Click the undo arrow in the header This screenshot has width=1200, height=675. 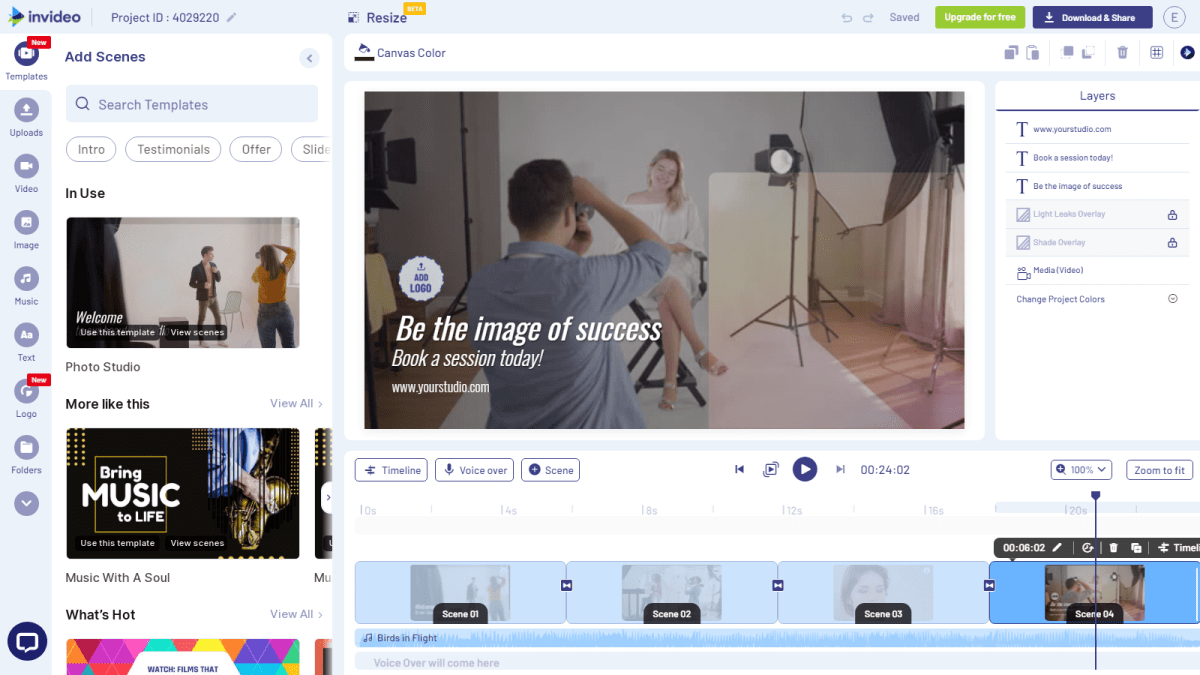point(846,18)
